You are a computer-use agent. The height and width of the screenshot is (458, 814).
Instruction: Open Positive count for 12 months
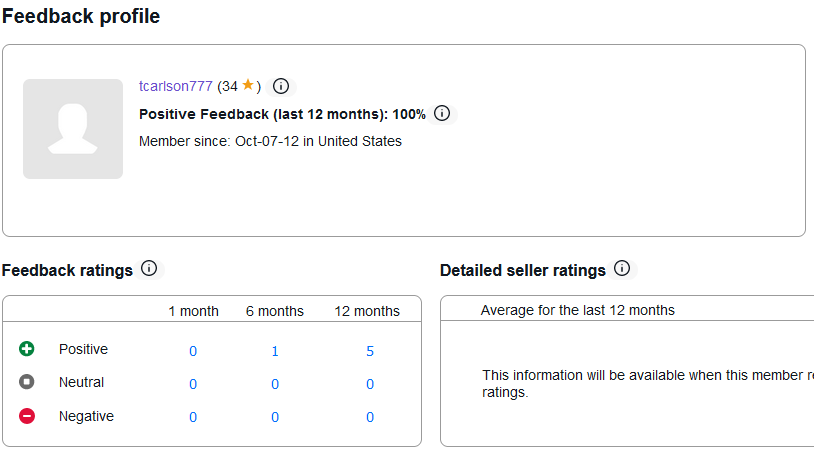coord(370,351)
